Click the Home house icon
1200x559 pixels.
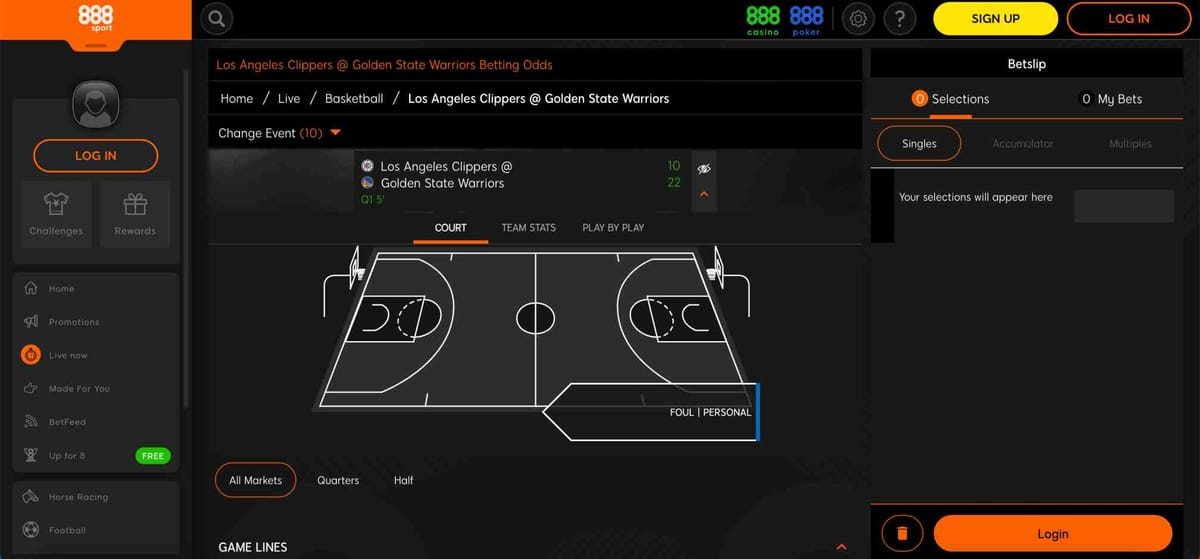tap(30, 288)
